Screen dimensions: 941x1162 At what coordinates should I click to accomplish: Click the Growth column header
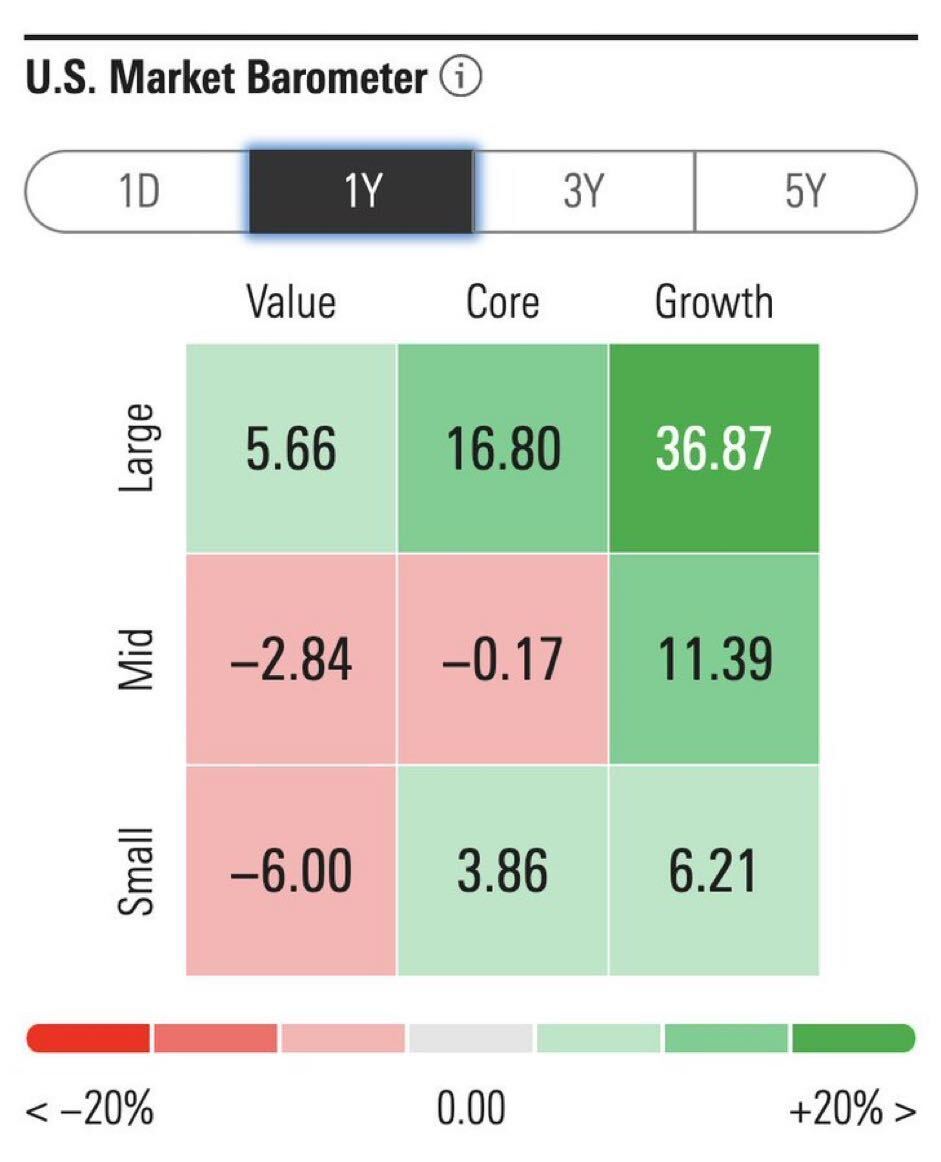pos(714,302)
